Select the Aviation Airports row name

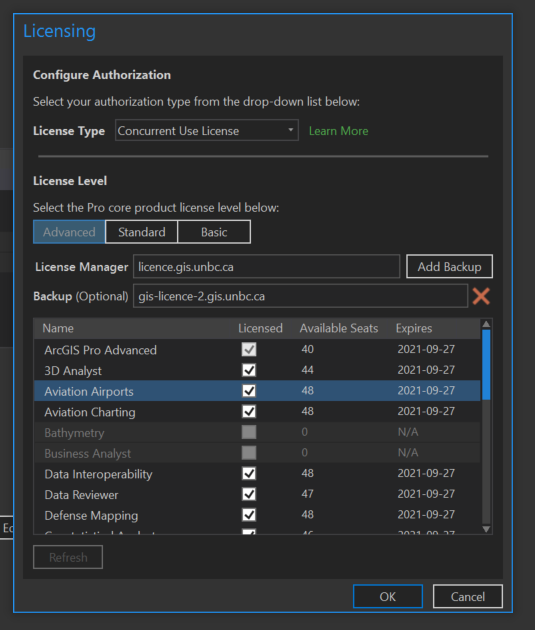click(x=89, y=391)
